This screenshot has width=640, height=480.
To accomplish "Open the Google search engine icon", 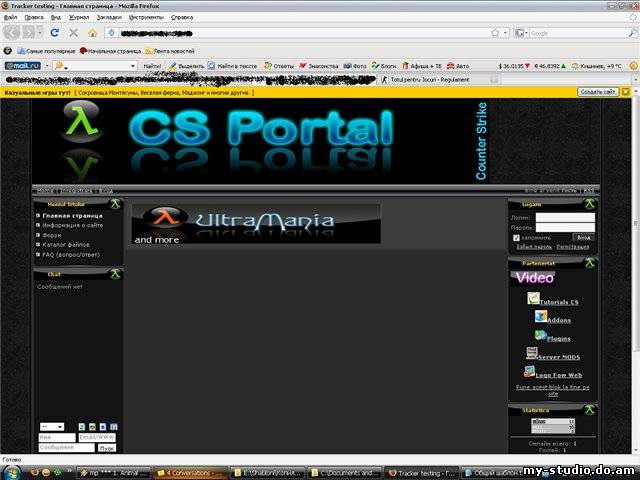I will 519,33.
